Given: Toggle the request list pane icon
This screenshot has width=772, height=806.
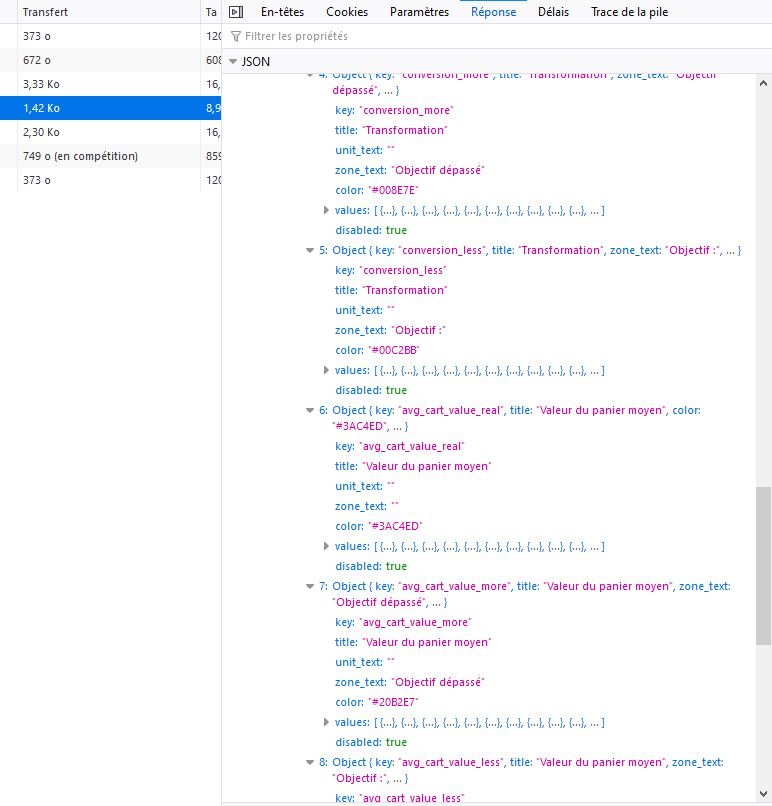Looking at the screenshot, I should point(236,12).
